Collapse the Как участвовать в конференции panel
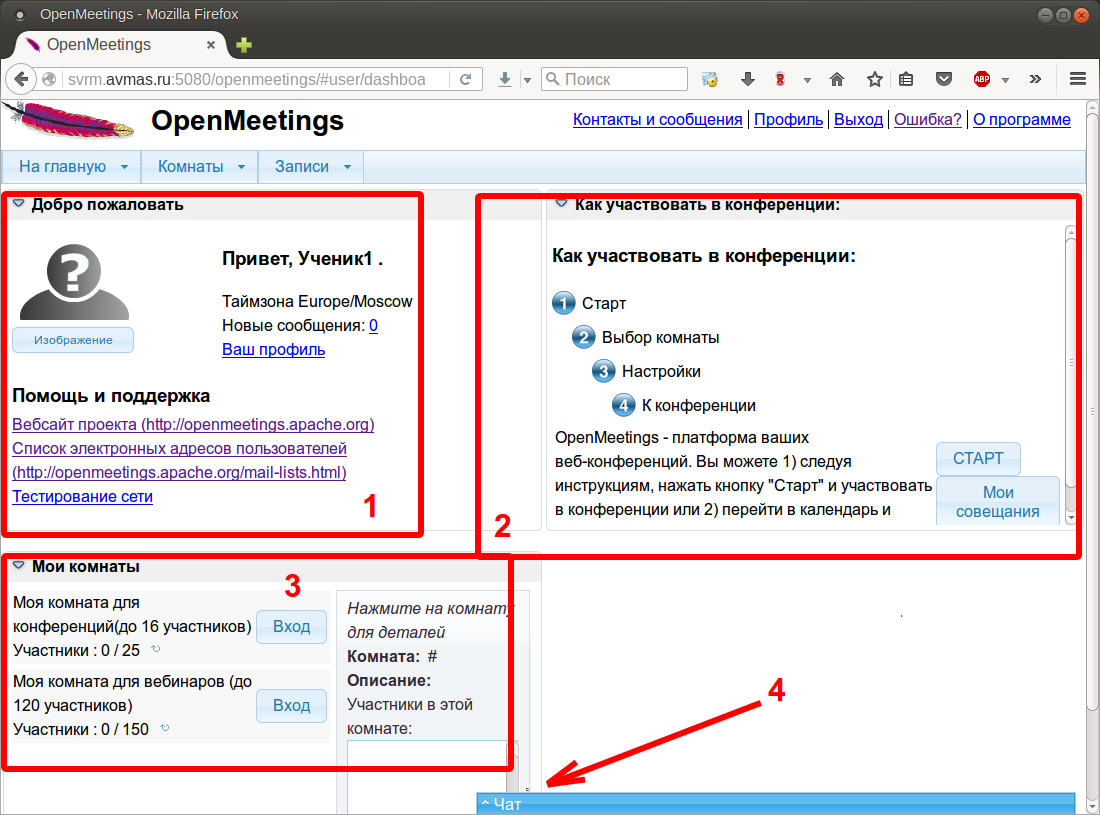Viewport: 1100px width, 815px height. (561, 204)
